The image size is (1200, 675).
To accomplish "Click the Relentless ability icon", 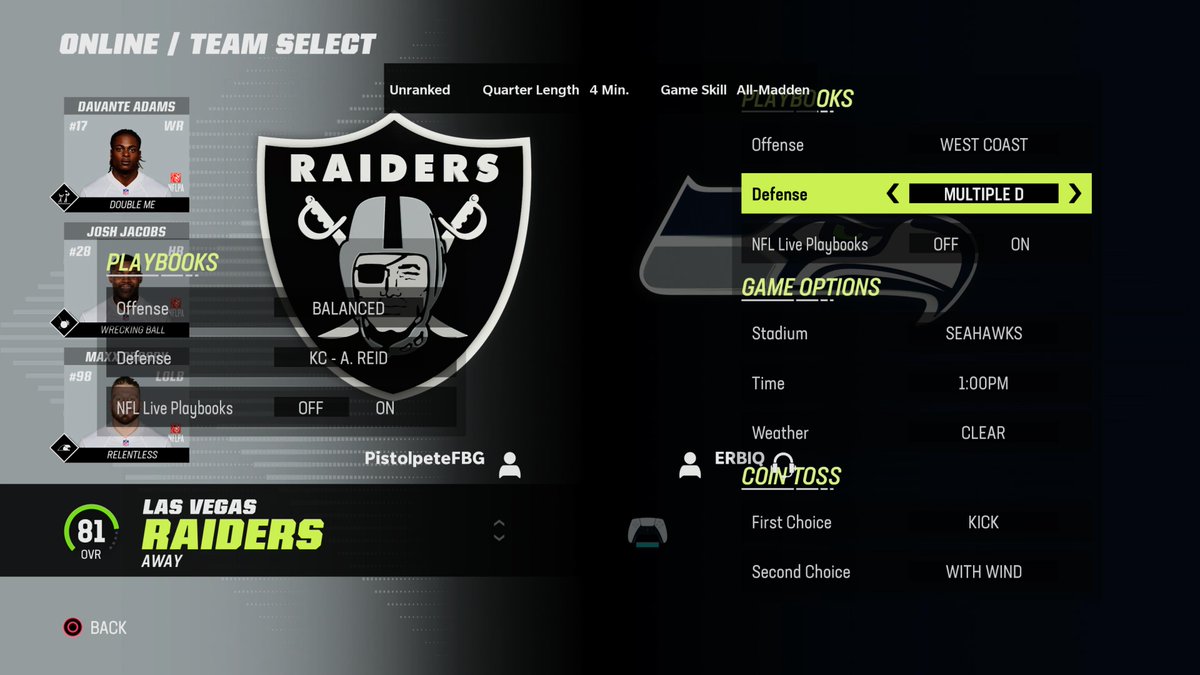I will point(66,448).
